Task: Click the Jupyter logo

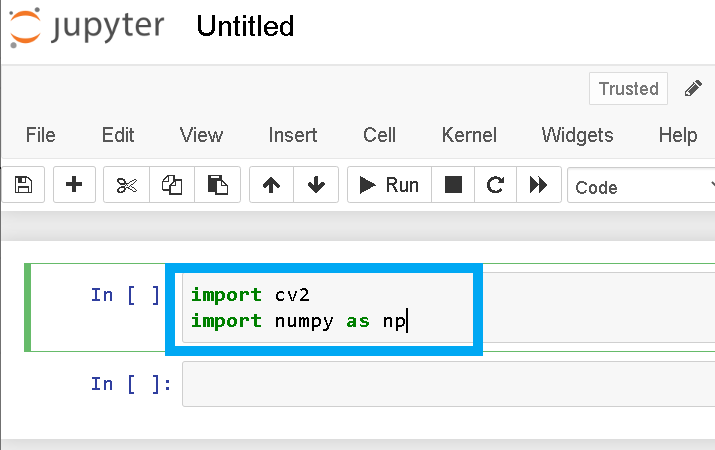Action: tap(87, 27)
